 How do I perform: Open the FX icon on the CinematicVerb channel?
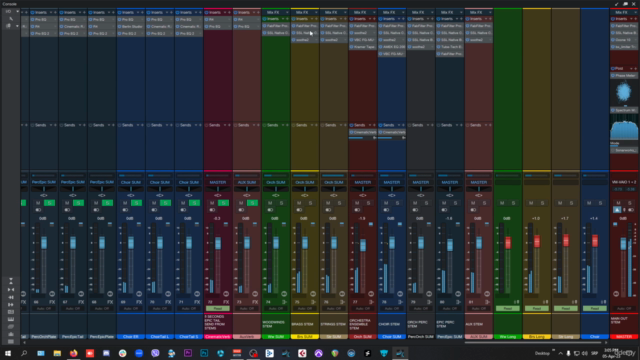[x=226, y=302]
